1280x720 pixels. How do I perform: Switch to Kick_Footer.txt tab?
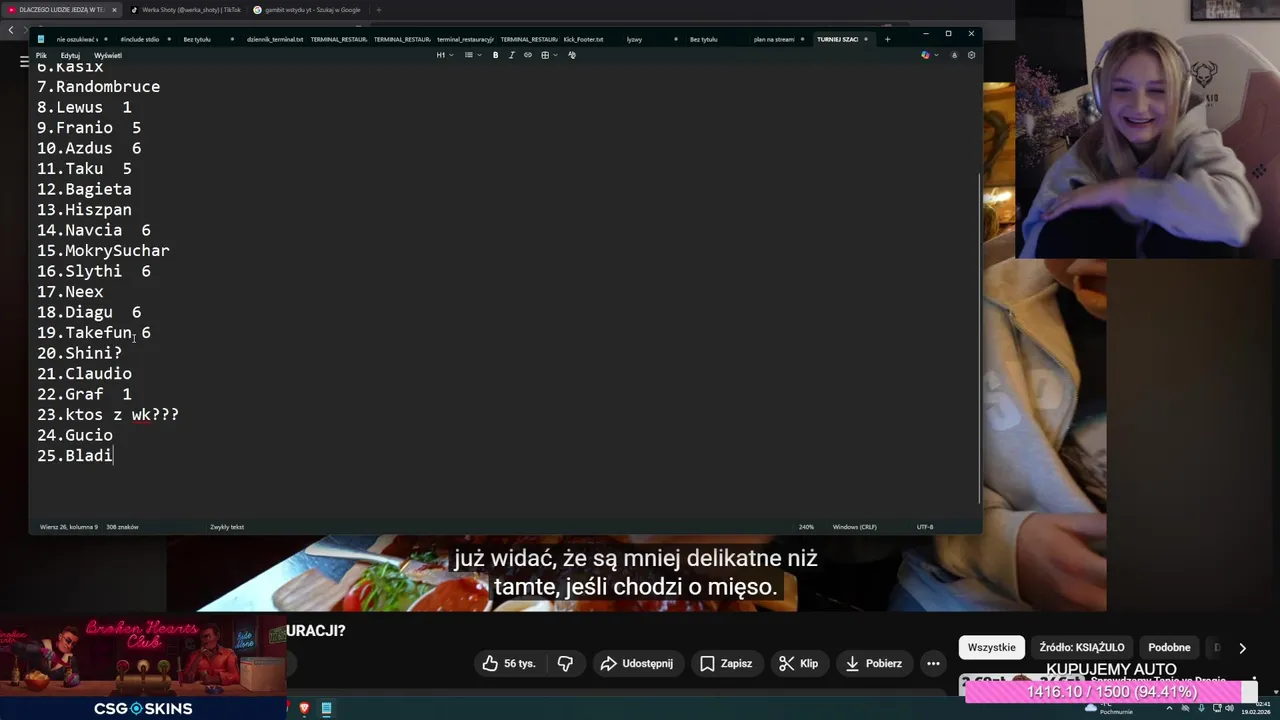(x=584, y=39)
